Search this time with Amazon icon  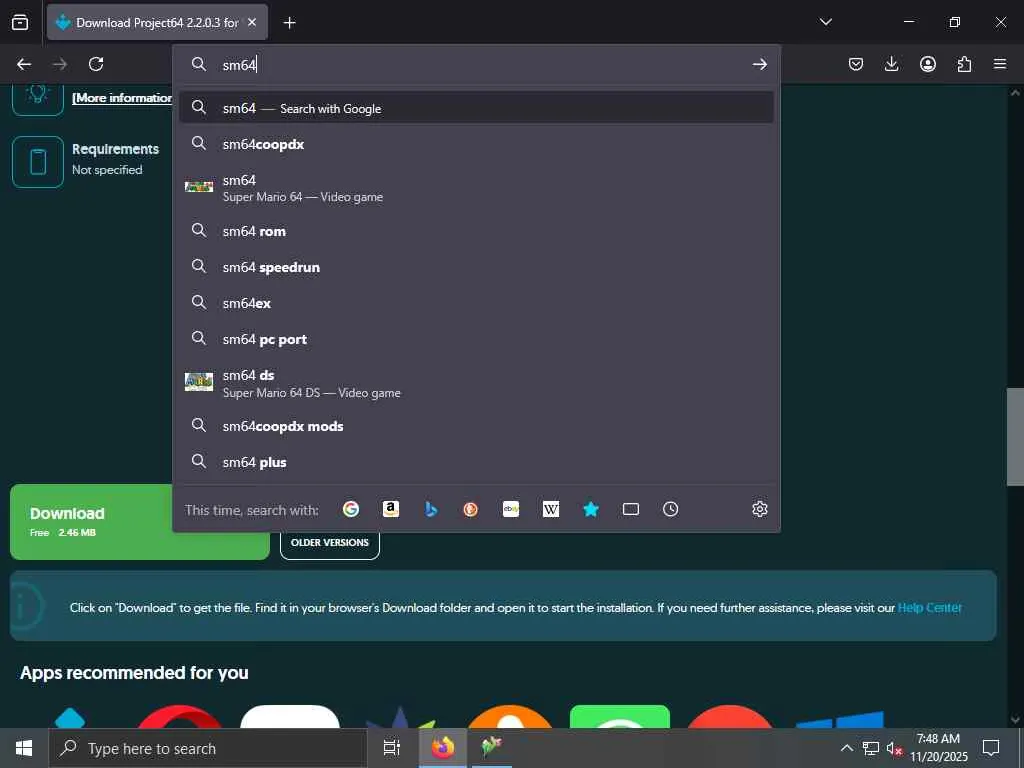[391, 509]
